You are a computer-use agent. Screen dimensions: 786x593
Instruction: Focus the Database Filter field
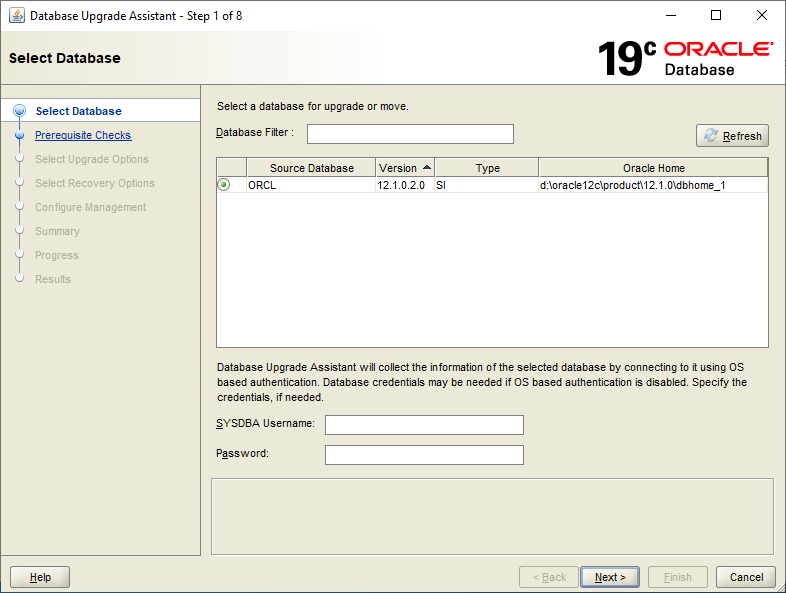click(x=410, y=134)
